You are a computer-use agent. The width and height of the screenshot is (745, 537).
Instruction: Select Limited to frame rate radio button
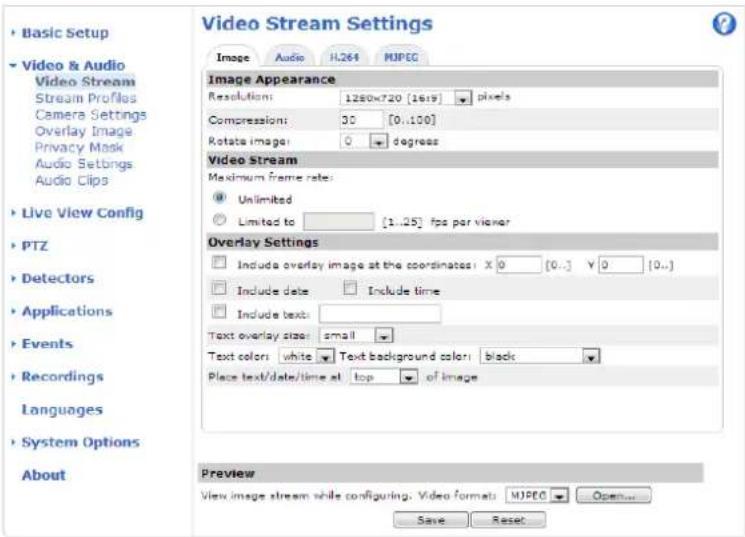coord(219,220)
